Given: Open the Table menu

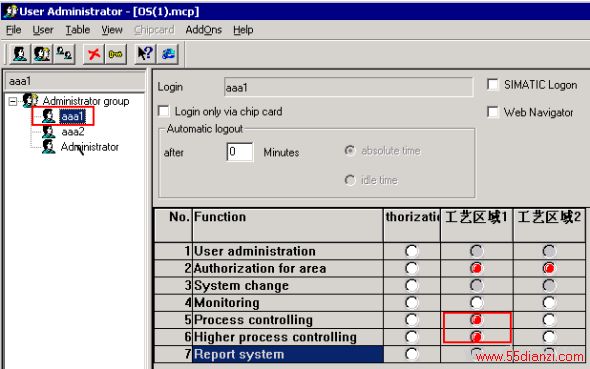Looking at the screenshot, I should pos(78,30).
